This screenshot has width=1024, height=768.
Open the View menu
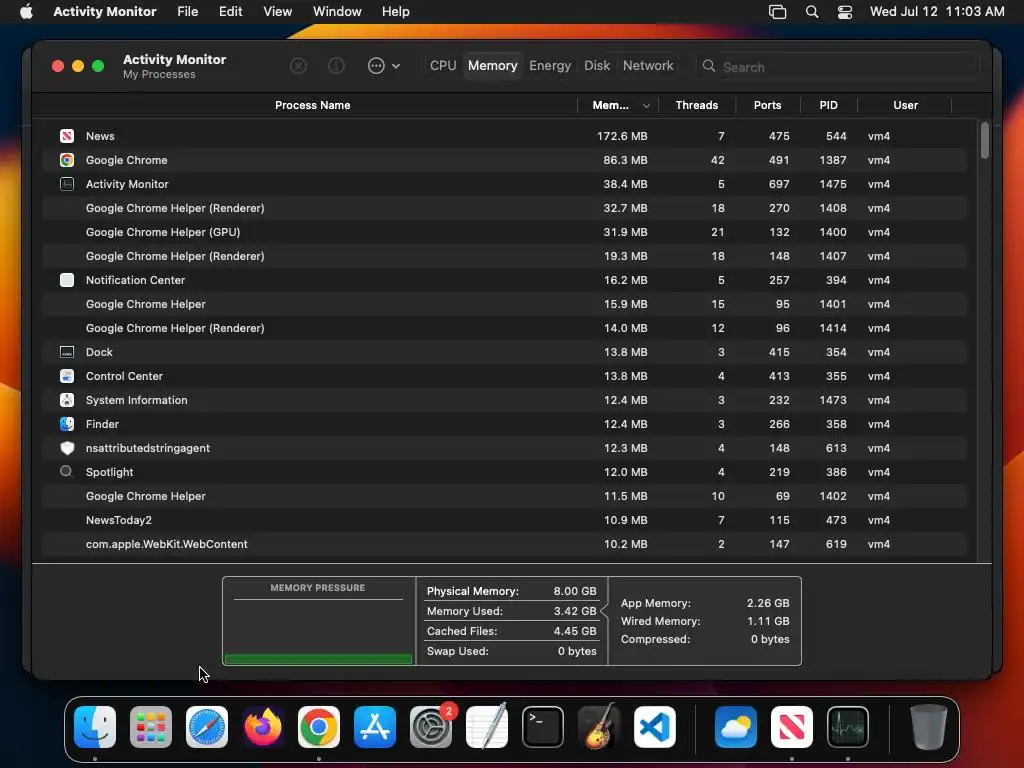point(278,12)
